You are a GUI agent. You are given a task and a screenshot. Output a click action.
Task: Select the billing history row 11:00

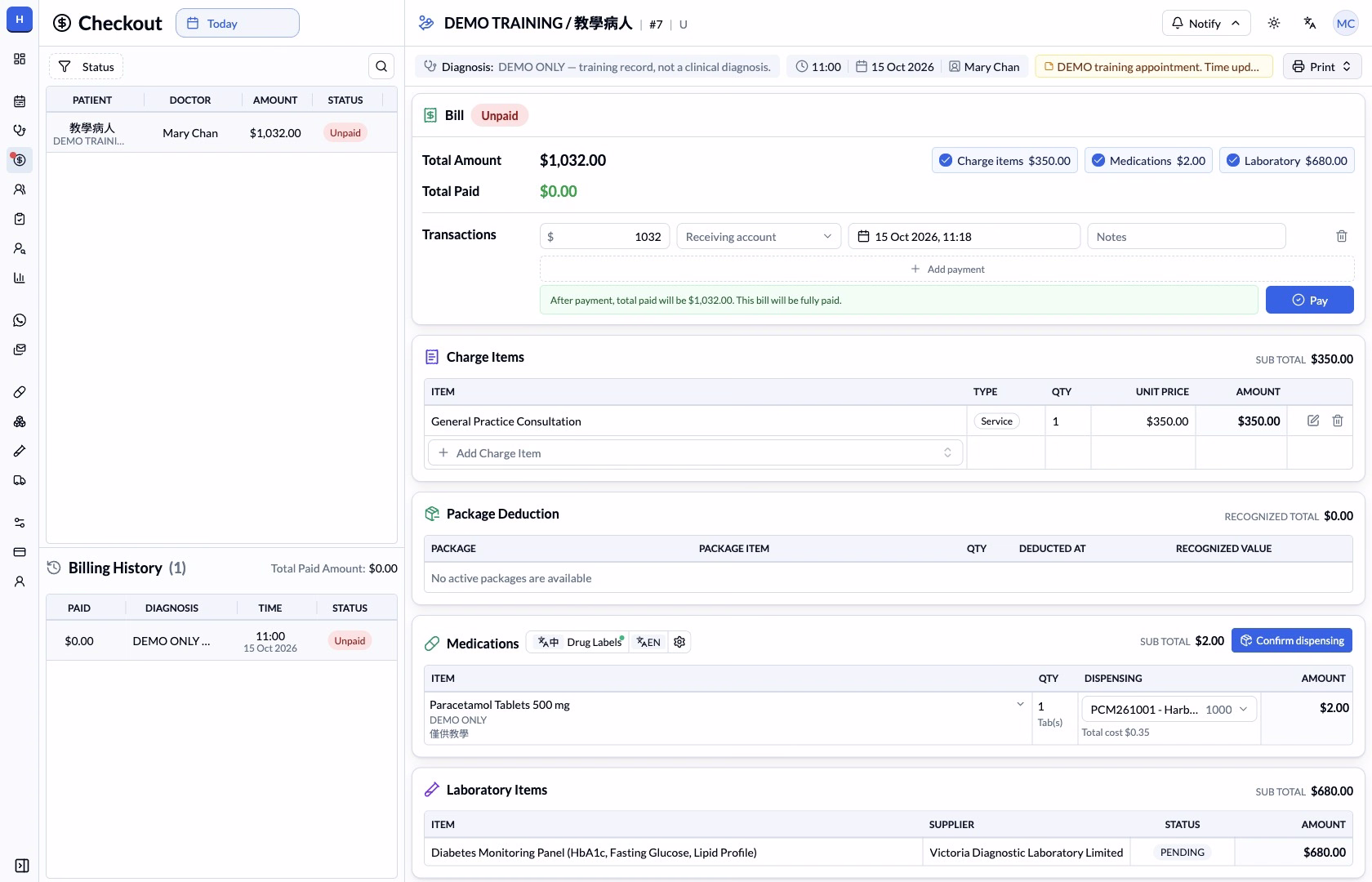click(x=221, y=641)
